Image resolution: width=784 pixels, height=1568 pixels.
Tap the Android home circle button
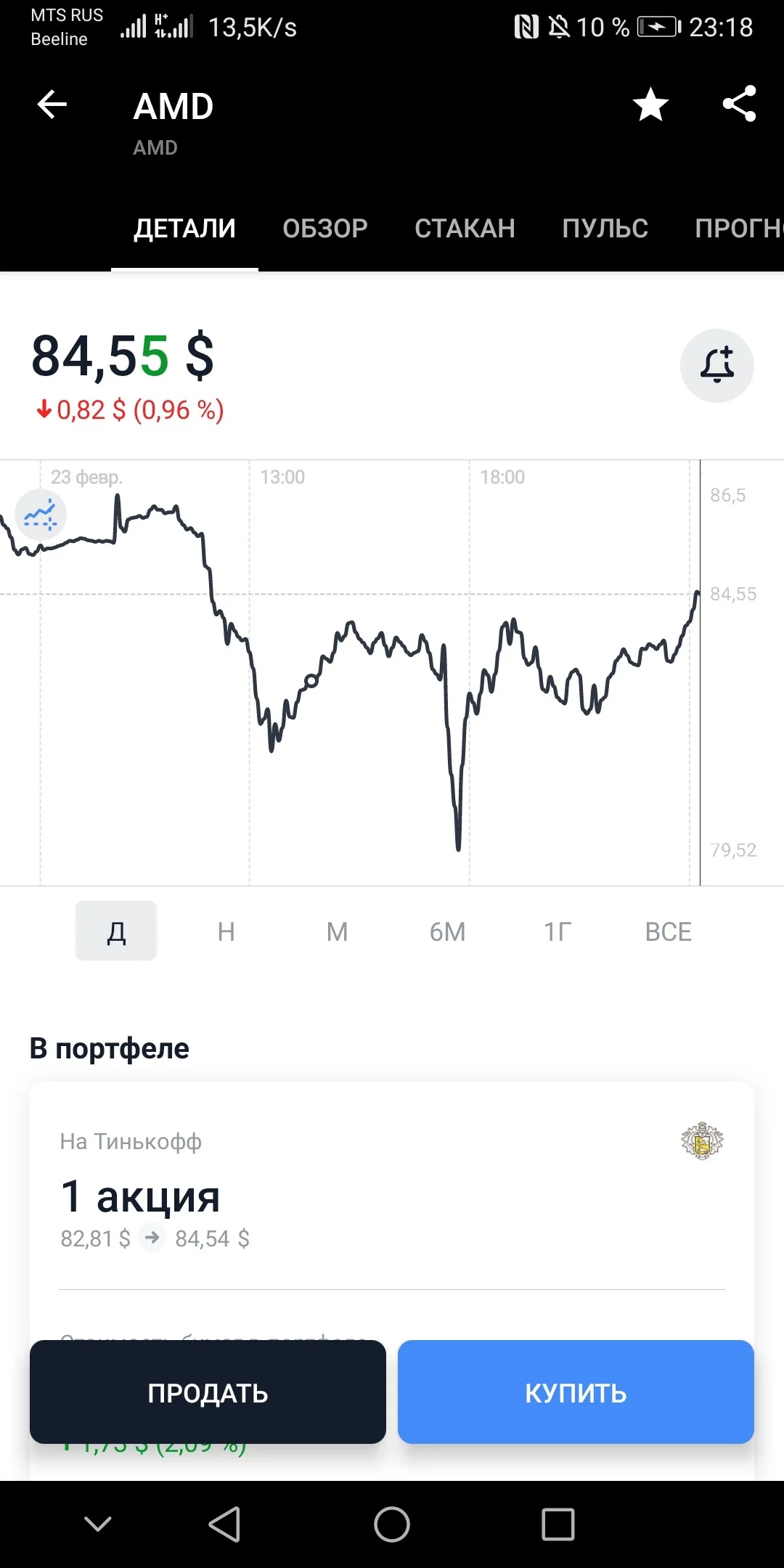tap(392, 1524)
